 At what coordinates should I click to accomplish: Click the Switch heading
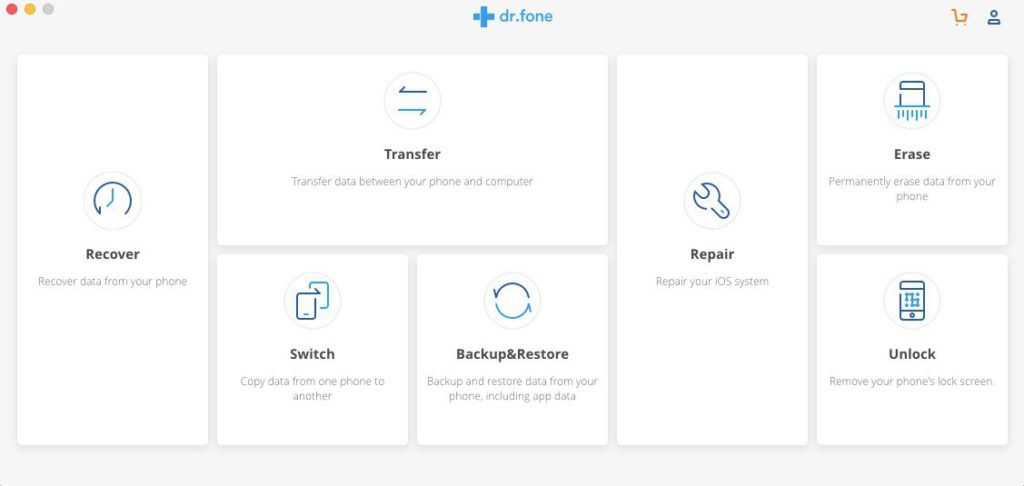point(312,354)
